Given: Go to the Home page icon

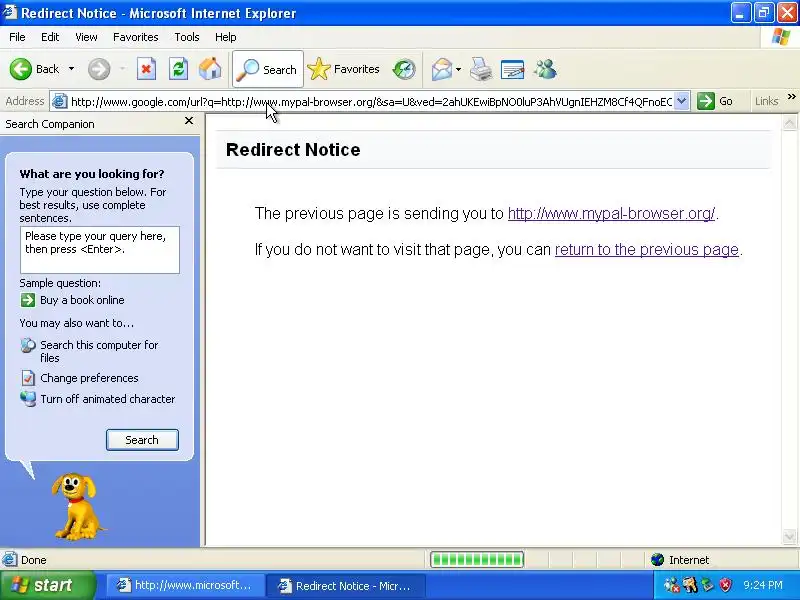Looking at the screenshot, I should (x=210, y=69).
